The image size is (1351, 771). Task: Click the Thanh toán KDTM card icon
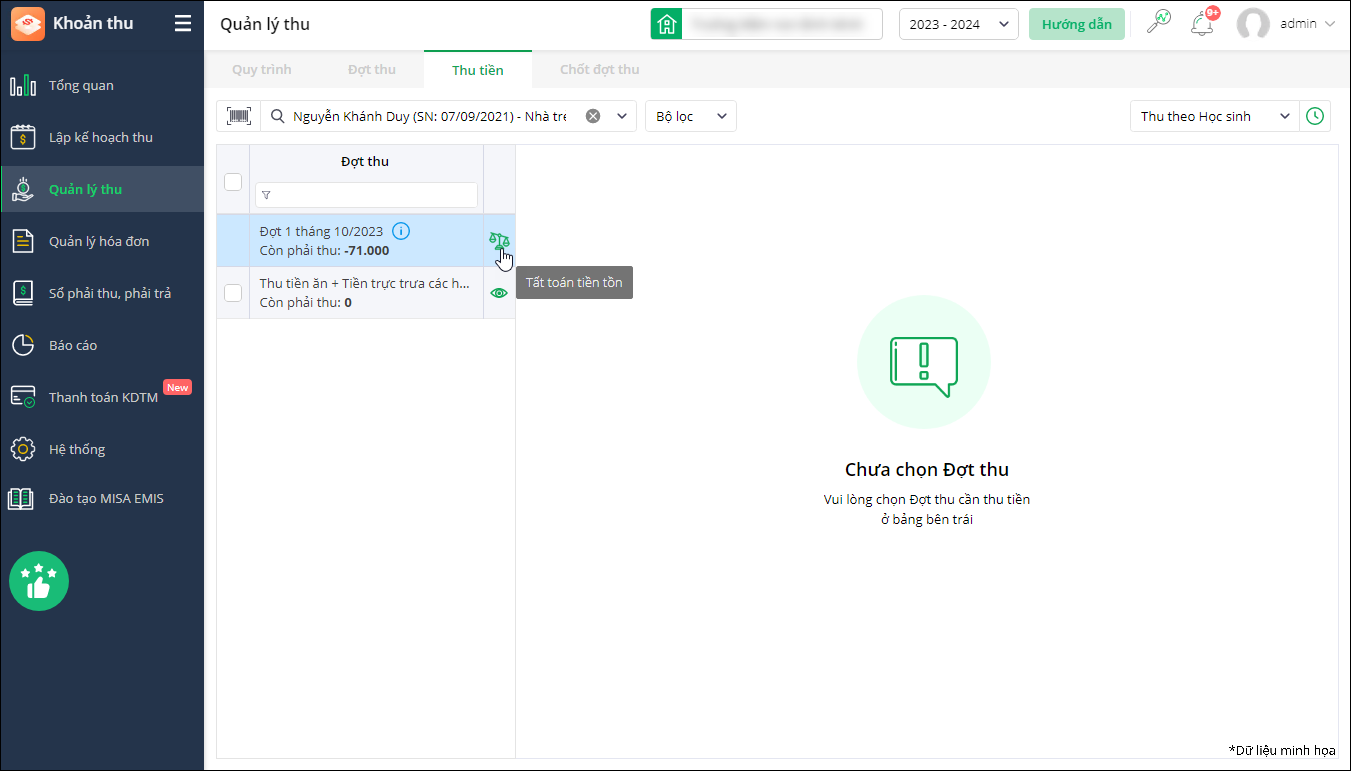pos(23,397)
